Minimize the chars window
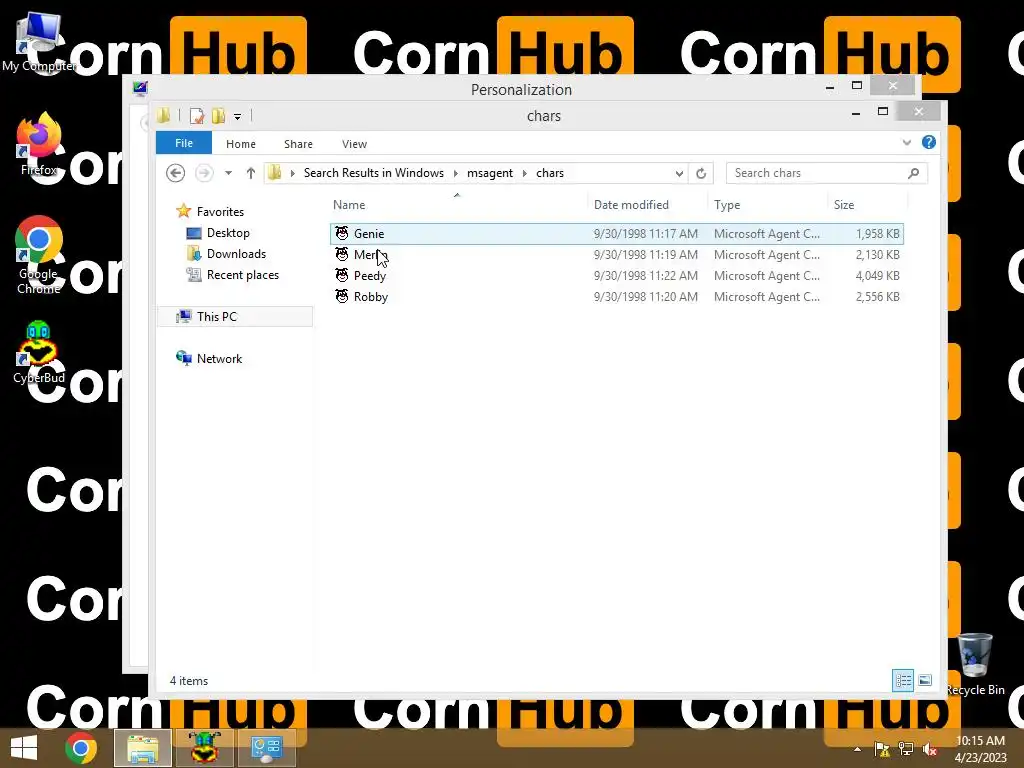The width and height of the screenshot is (1024, 768). point(856,113)
